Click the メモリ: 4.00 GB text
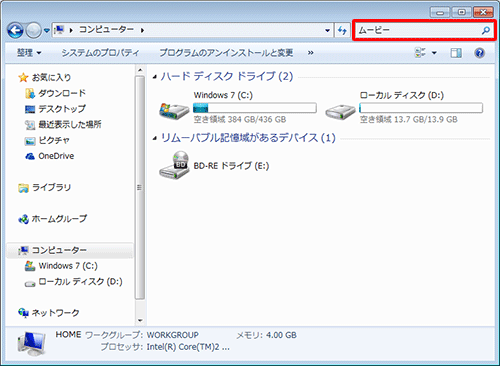 coord(266,335)
